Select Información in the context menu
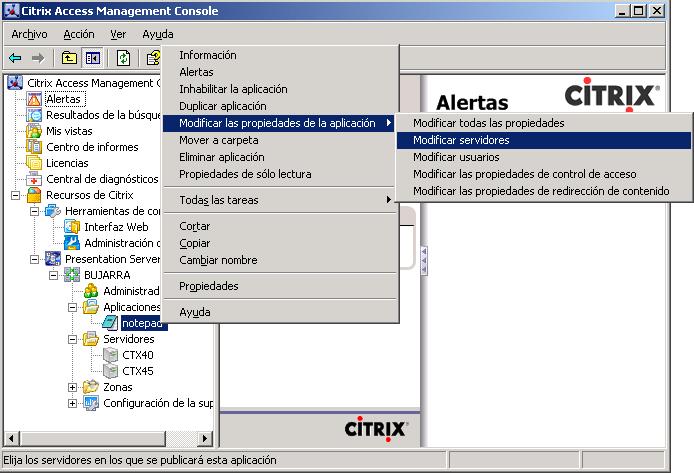 (x=281, y=55)
